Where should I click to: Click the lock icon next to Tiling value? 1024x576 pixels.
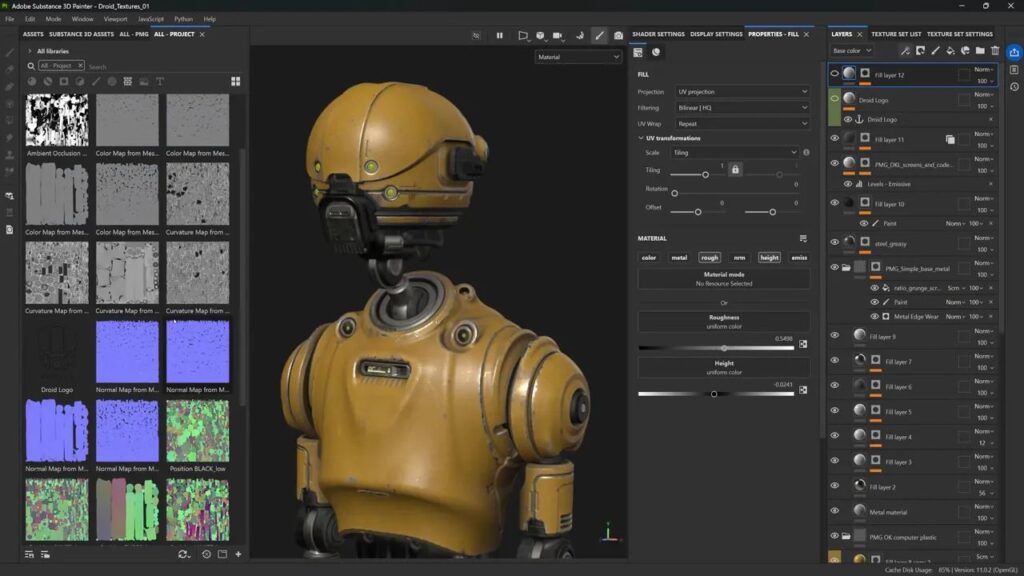point(735,172)
